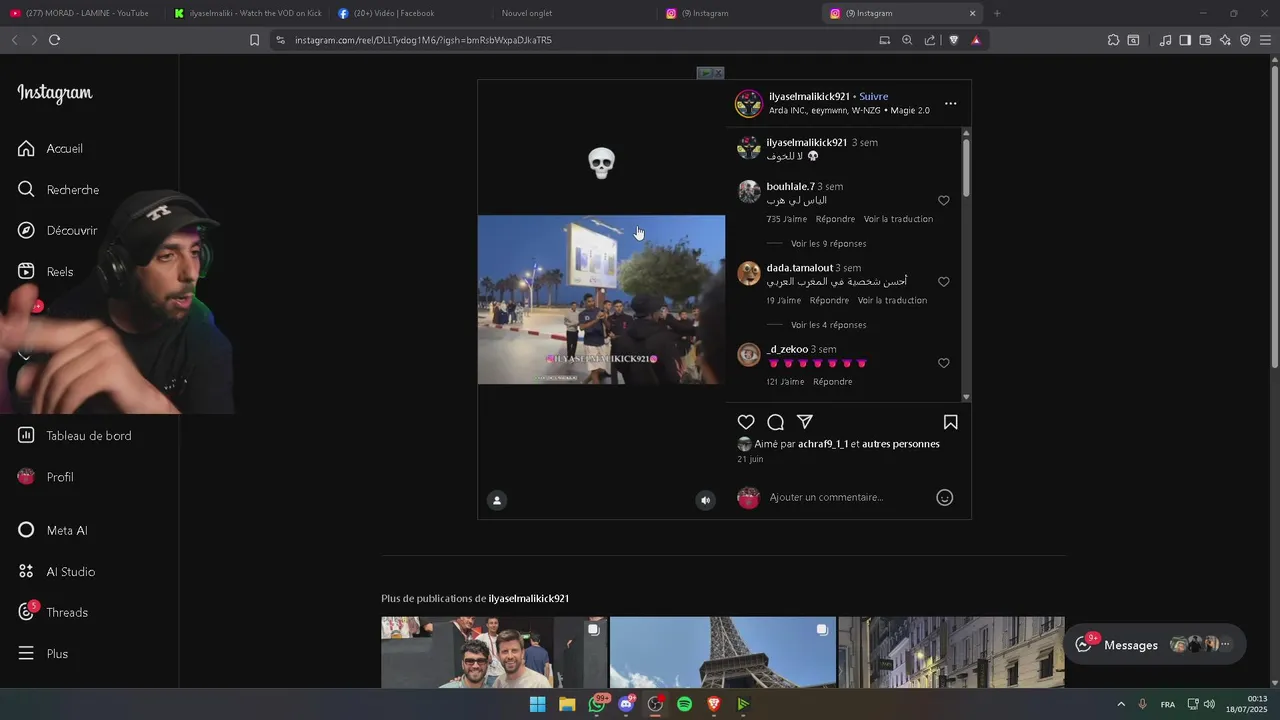1280x720 pixels.
Task: Open Brave Wallet icon
Action: pyautogui.click(x=1205, y=40)
